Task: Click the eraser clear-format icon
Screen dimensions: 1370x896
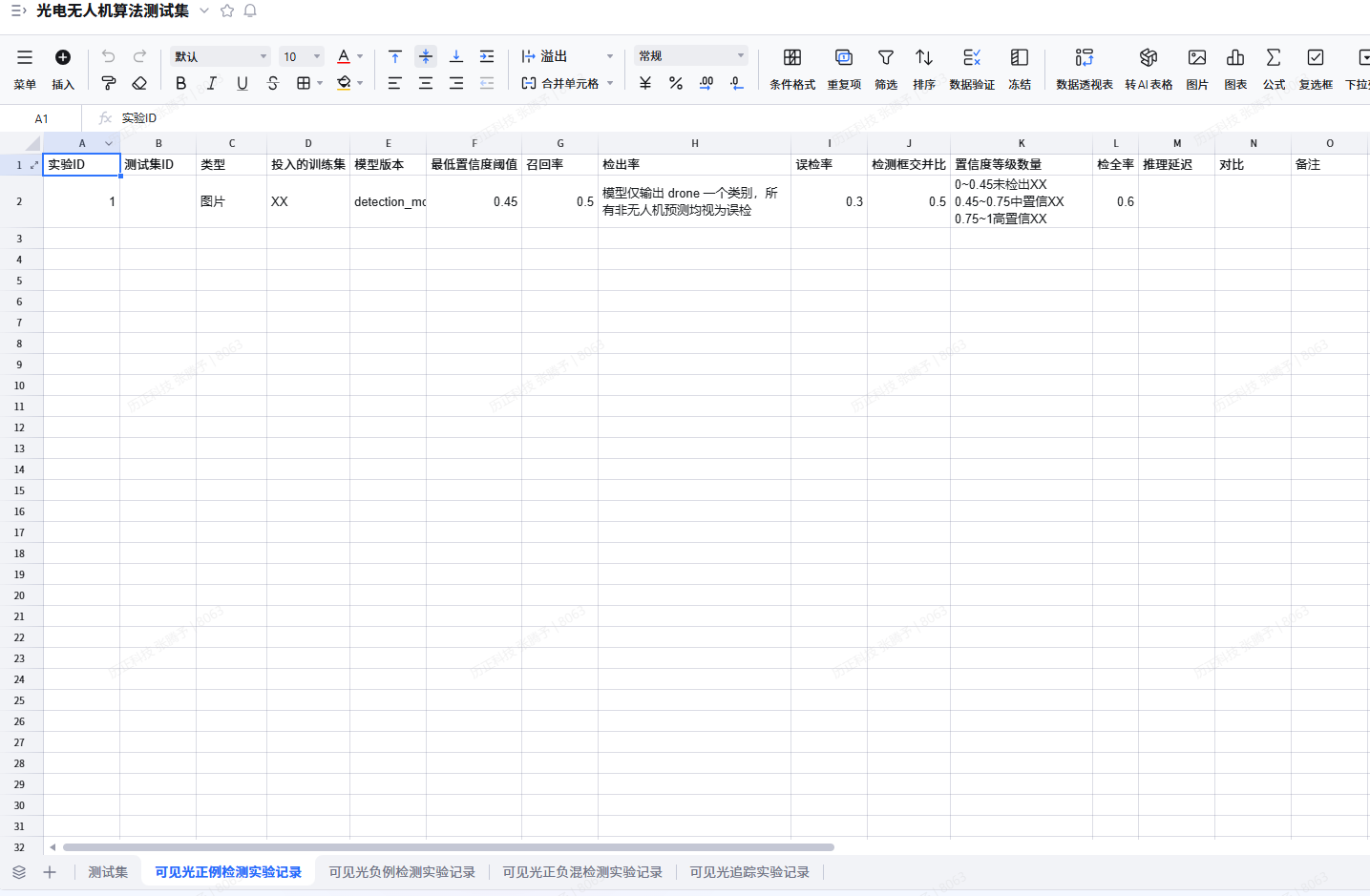Action: click(x=139, y=83)
